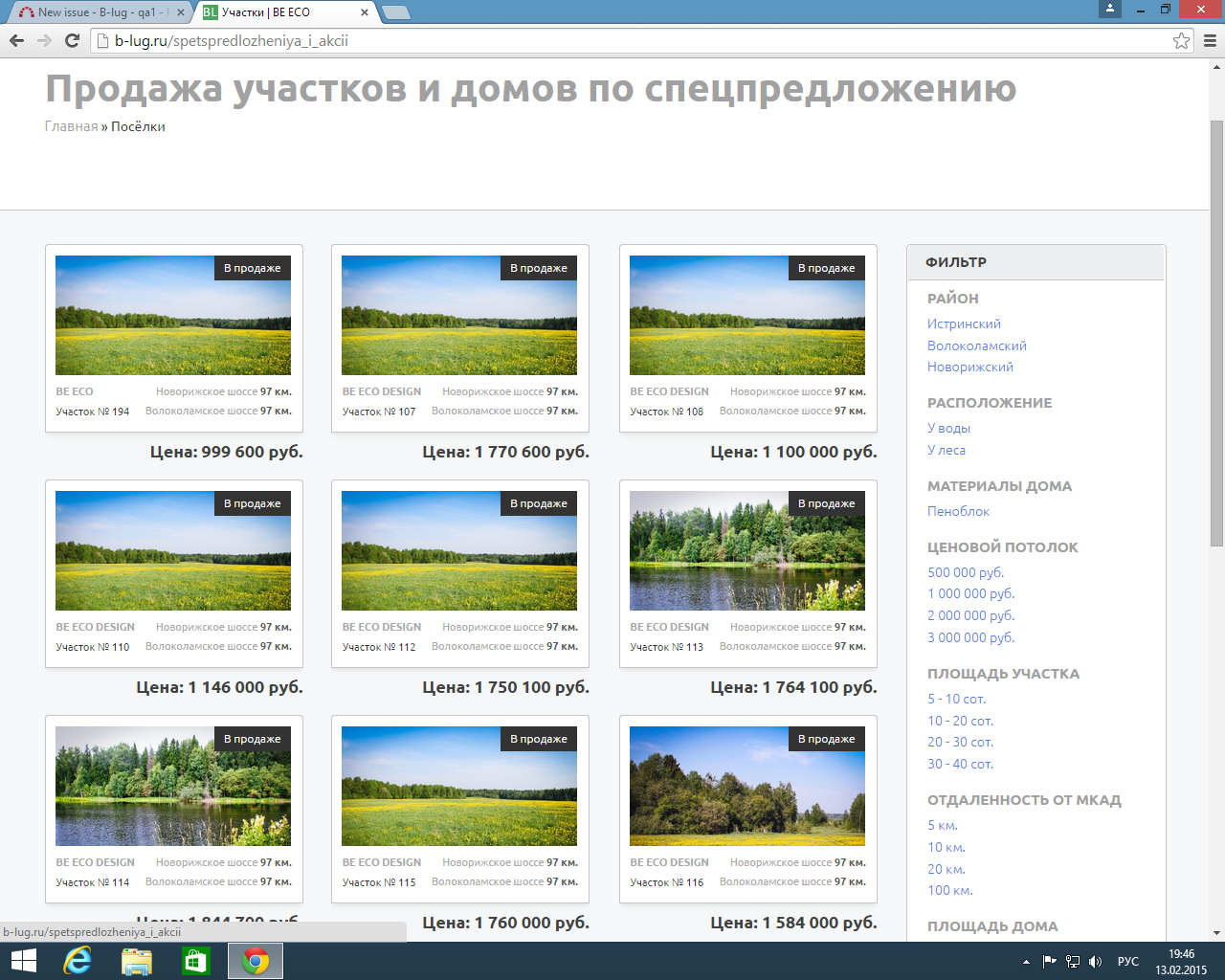Show hidden system tray icons

[1026, 962]
